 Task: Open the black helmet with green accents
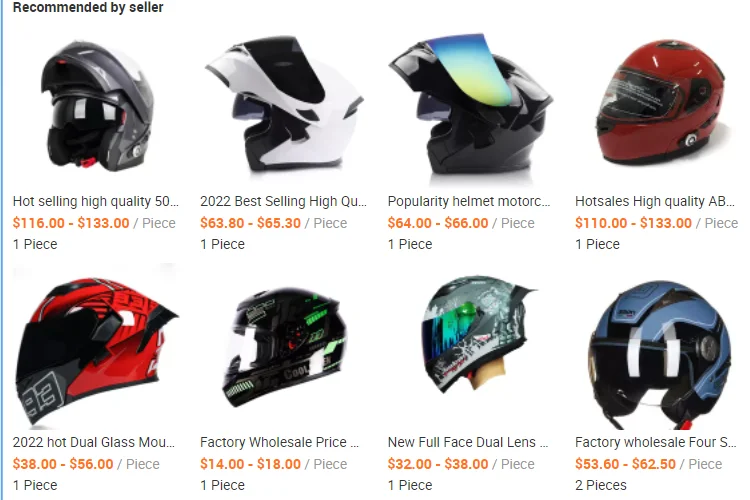[283, 346]
